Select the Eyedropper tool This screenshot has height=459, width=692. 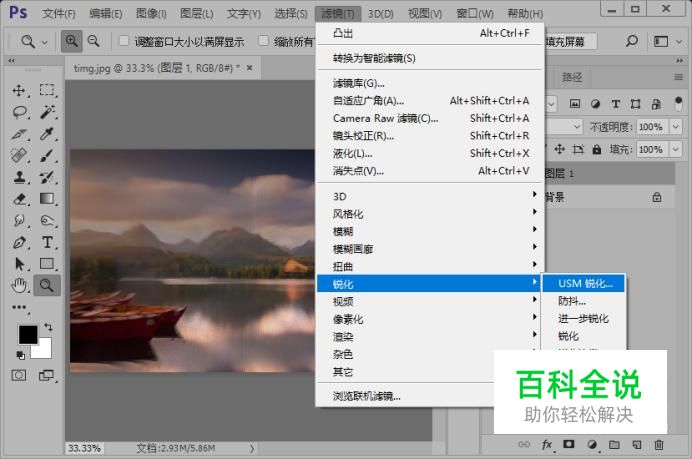pyautogui.click(x=47, y=134)
